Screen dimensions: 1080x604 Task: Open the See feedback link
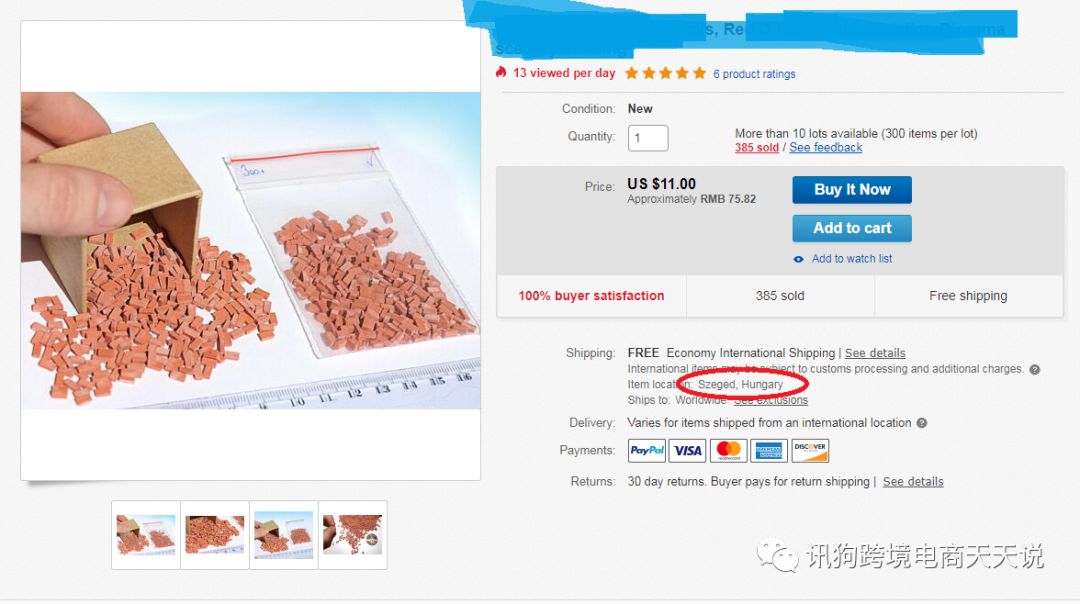(825, 147)
